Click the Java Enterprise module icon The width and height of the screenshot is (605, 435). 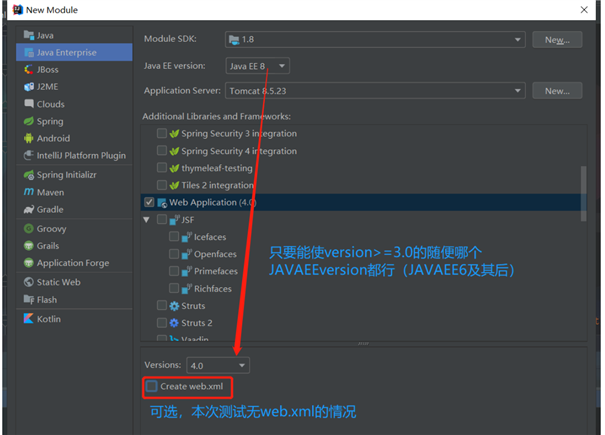click(x=29, y=52)
